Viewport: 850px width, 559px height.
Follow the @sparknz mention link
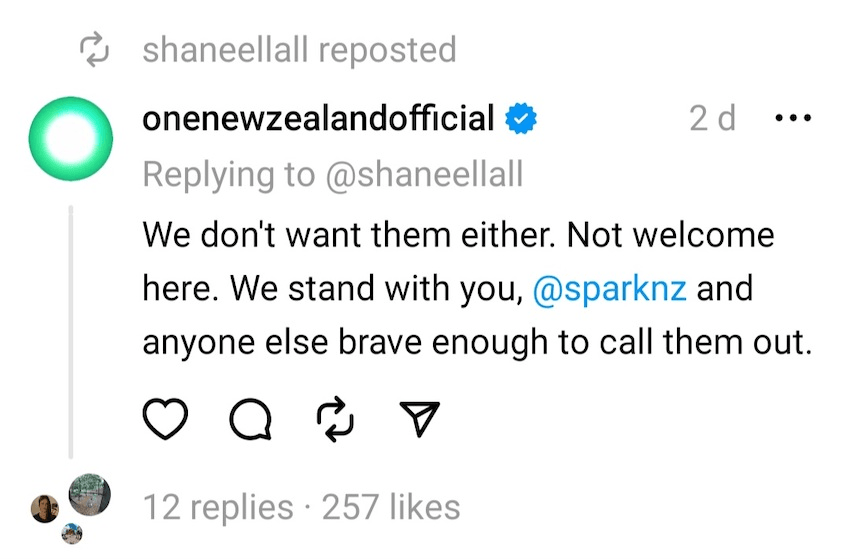[x=610, y=289]
